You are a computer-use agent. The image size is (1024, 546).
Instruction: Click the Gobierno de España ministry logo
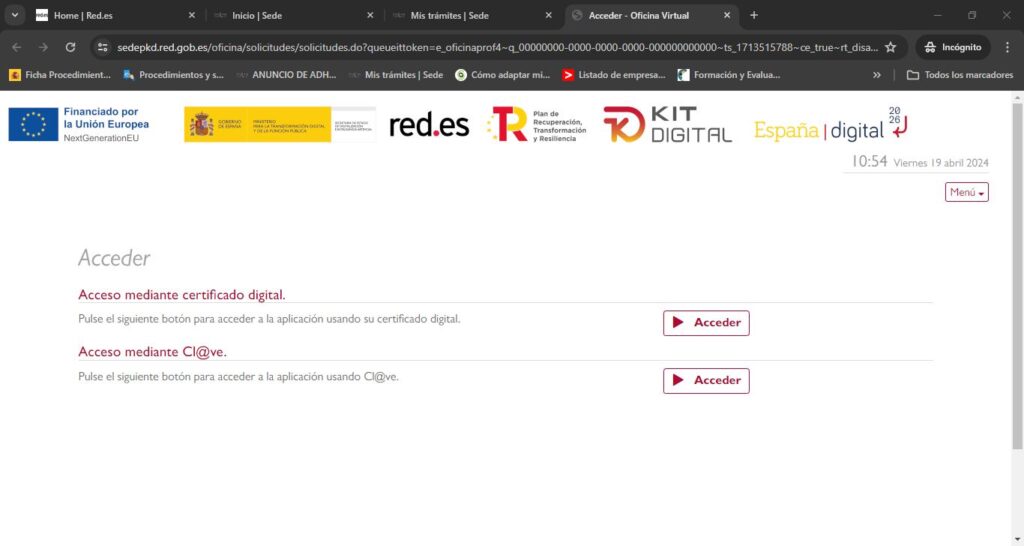[279, 125]
